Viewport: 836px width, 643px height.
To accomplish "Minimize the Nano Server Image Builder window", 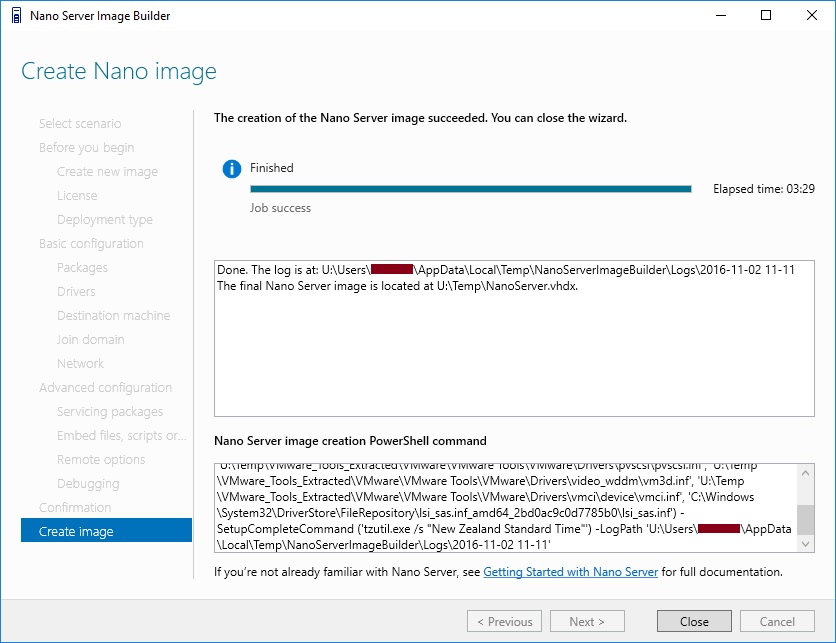I will point(721,15).
